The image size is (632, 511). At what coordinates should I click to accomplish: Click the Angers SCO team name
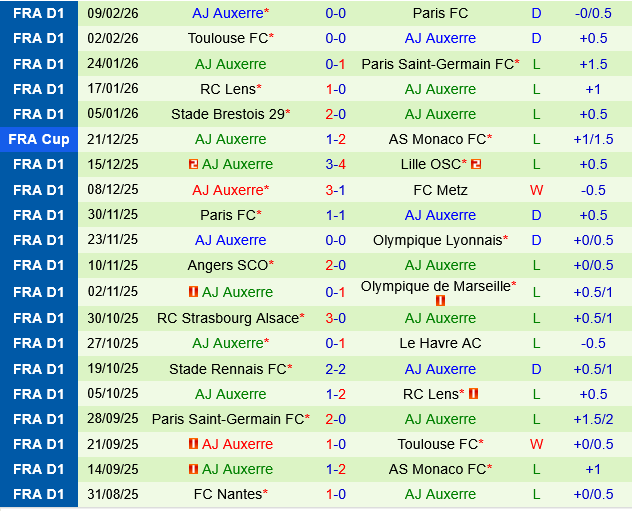click(226, 265)
